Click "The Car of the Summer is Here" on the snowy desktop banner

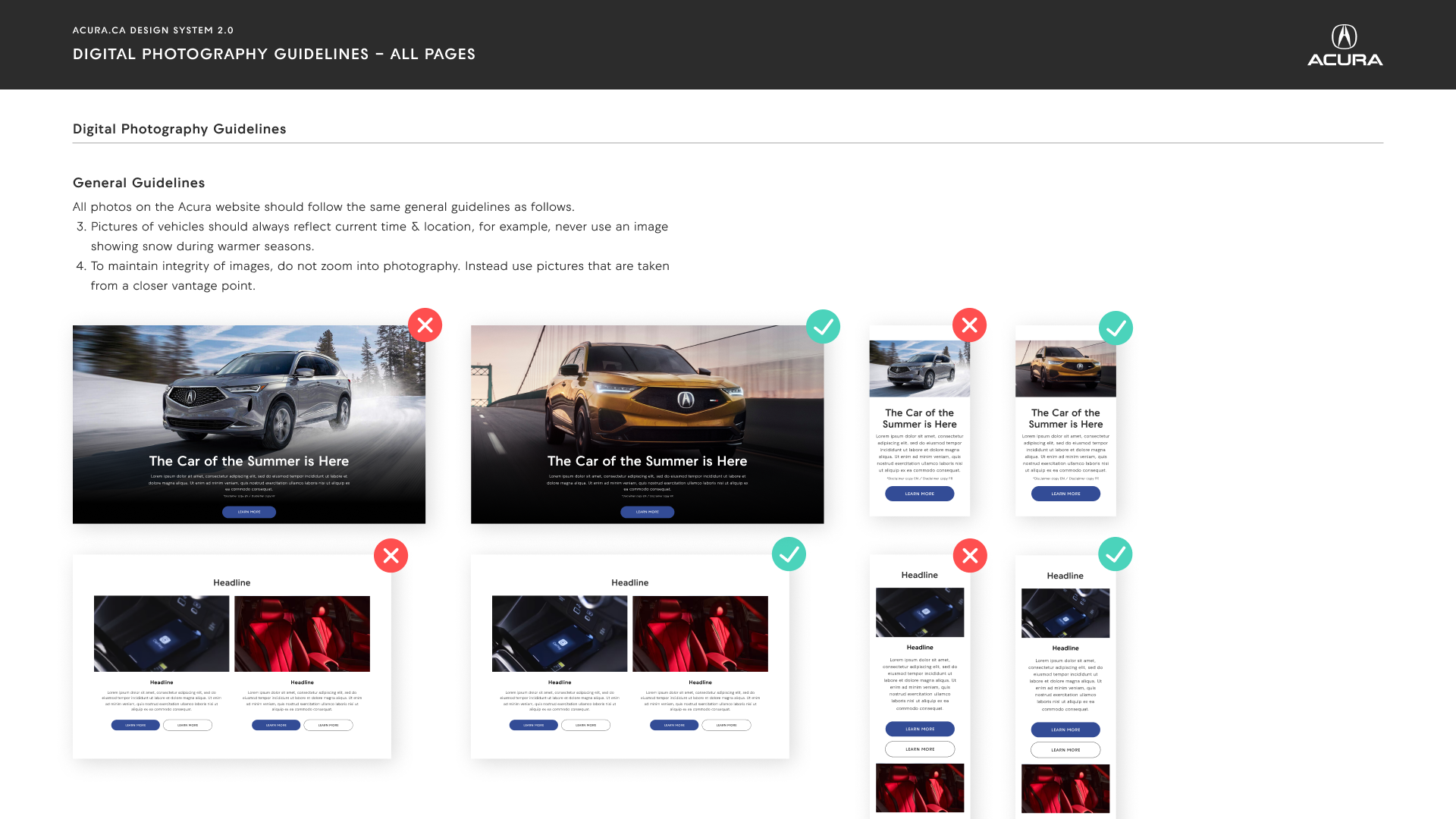[249, 461]
